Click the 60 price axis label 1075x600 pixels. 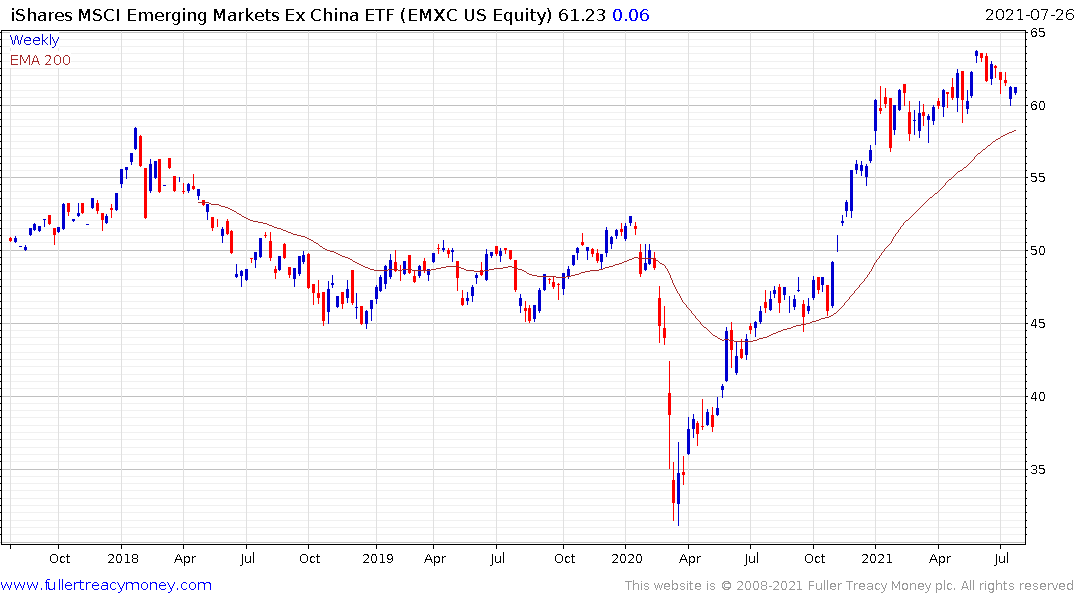(x=1037, y=106)
